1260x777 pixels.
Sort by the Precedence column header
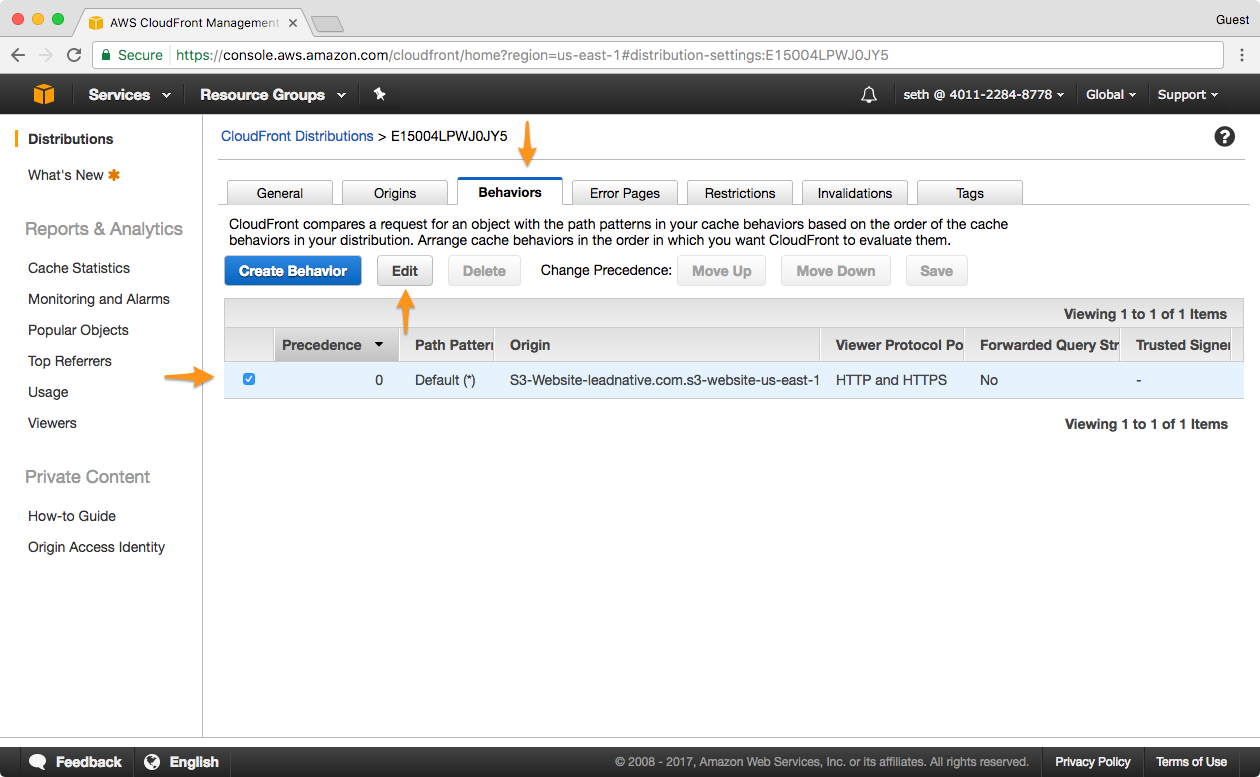pos(332,345)
